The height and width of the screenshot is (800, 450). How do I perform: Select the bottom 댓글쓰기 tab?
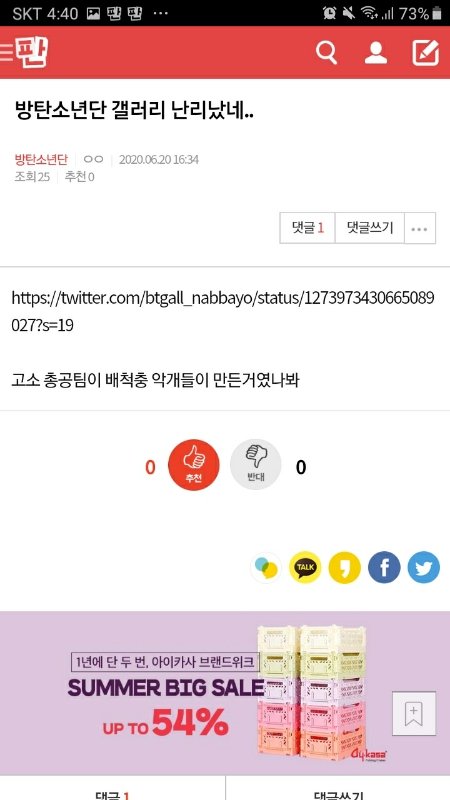click(338, 792)
